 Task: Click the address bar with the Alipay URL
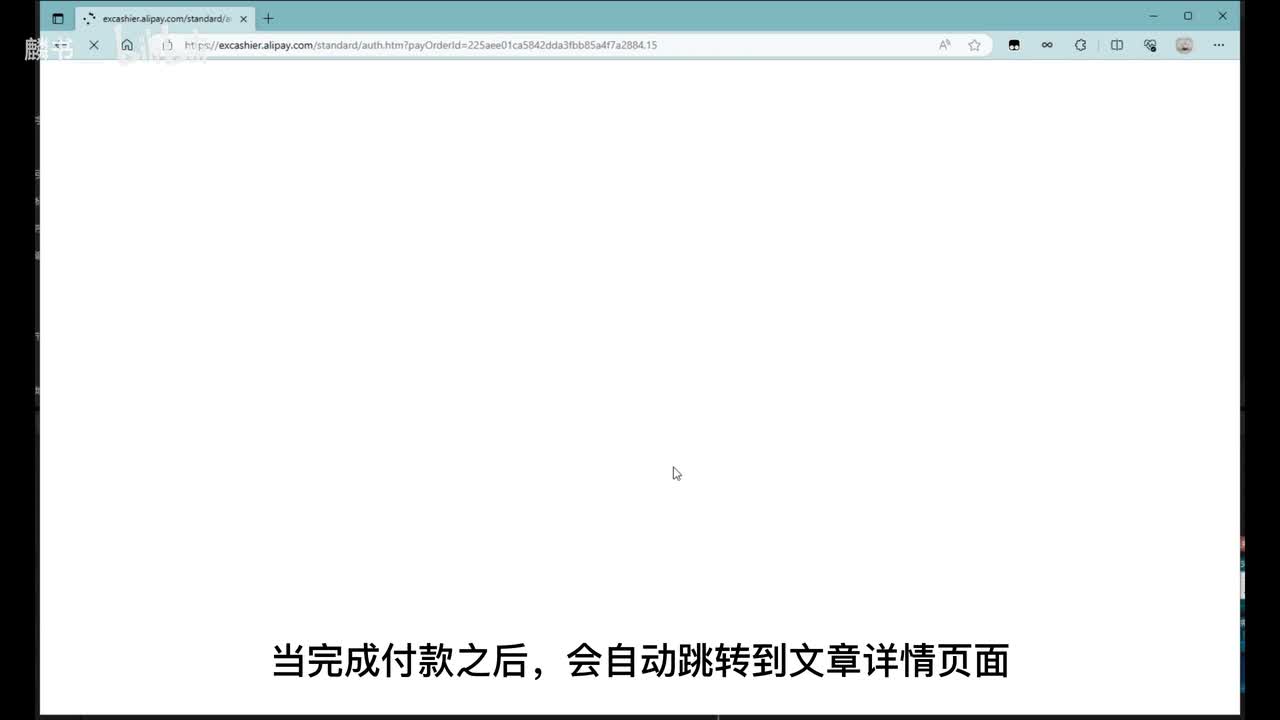tap(500, 45)
